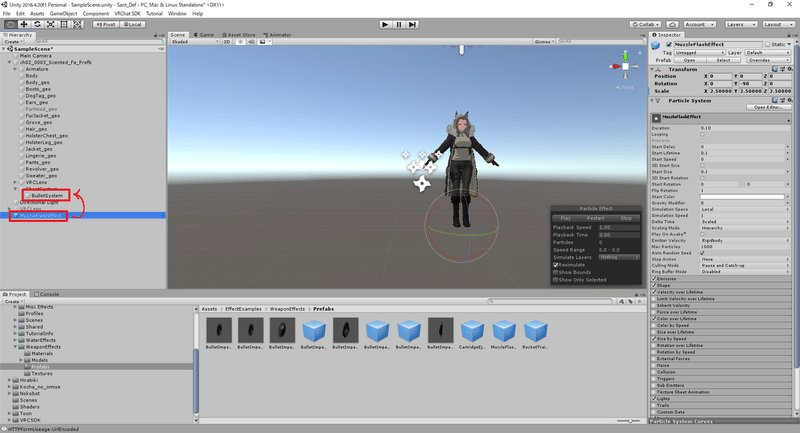This screenshot has width=800, height=433.
Task: Open the Gizmos dropdown
Action: pyautogui.click(x=544, y=42)
